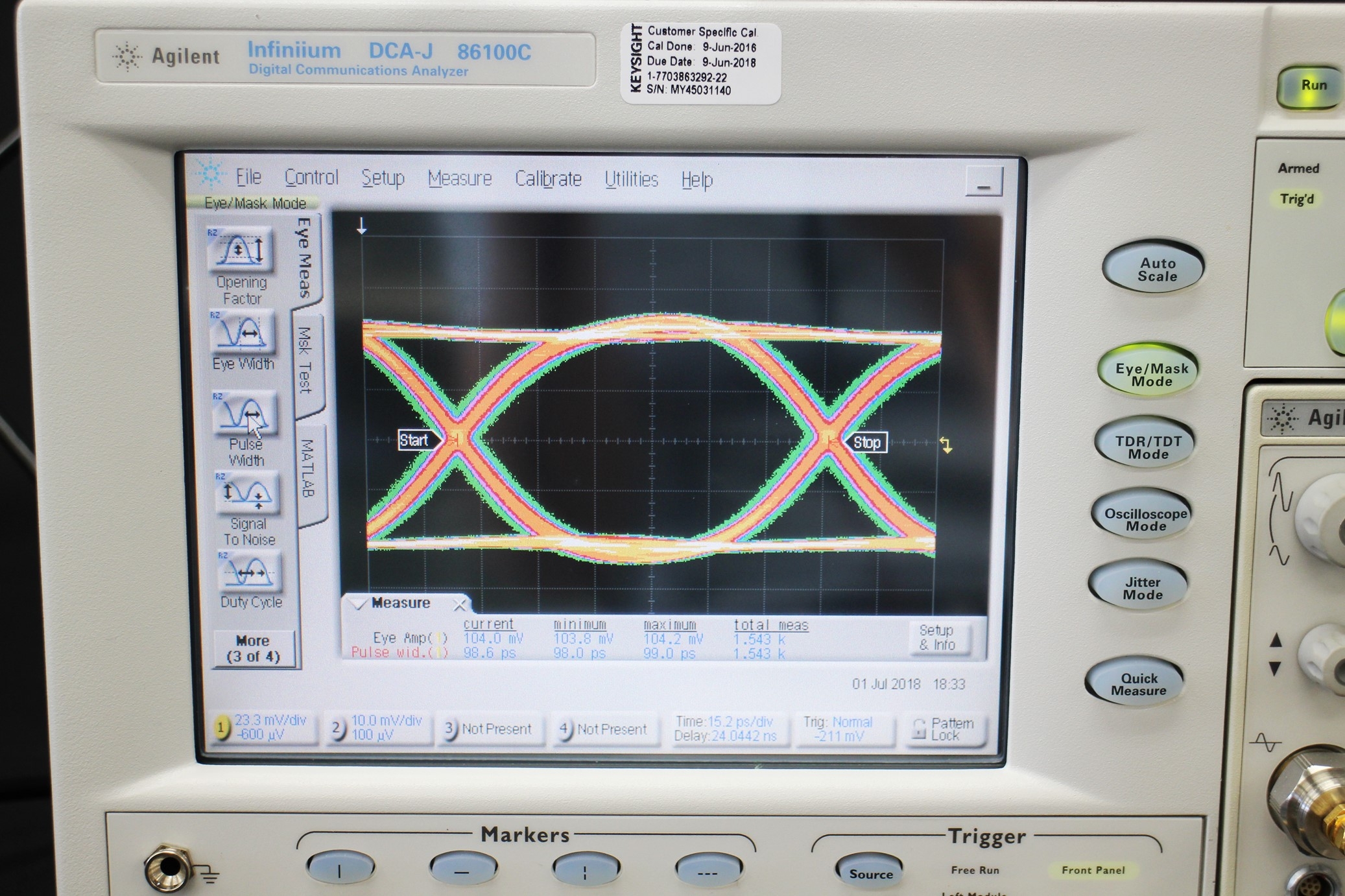Viewport: 1345px width, 896px height.
Task: Open channel 1 23.3 mV/div scale settings
Action: coord(265,727)
